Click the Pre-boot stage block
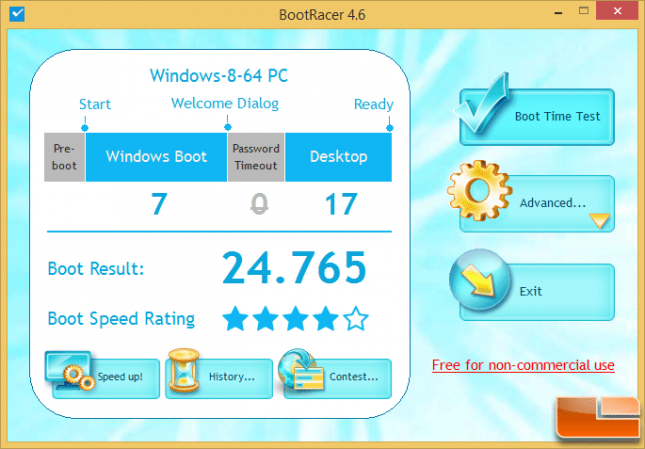This screenshot has width=645, height=449. (65, 157)
